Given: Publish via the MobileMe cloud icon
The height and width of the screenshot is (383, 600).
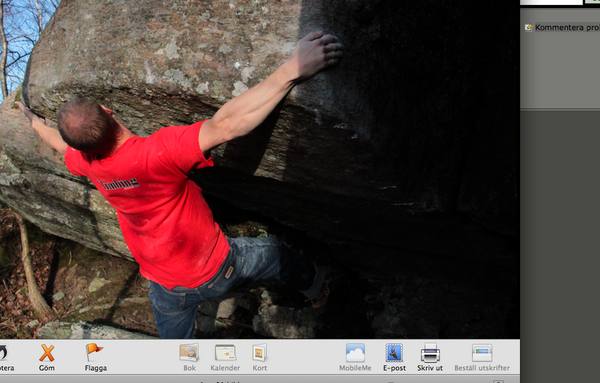Looking at the screenshot, I should click(355, 352).
